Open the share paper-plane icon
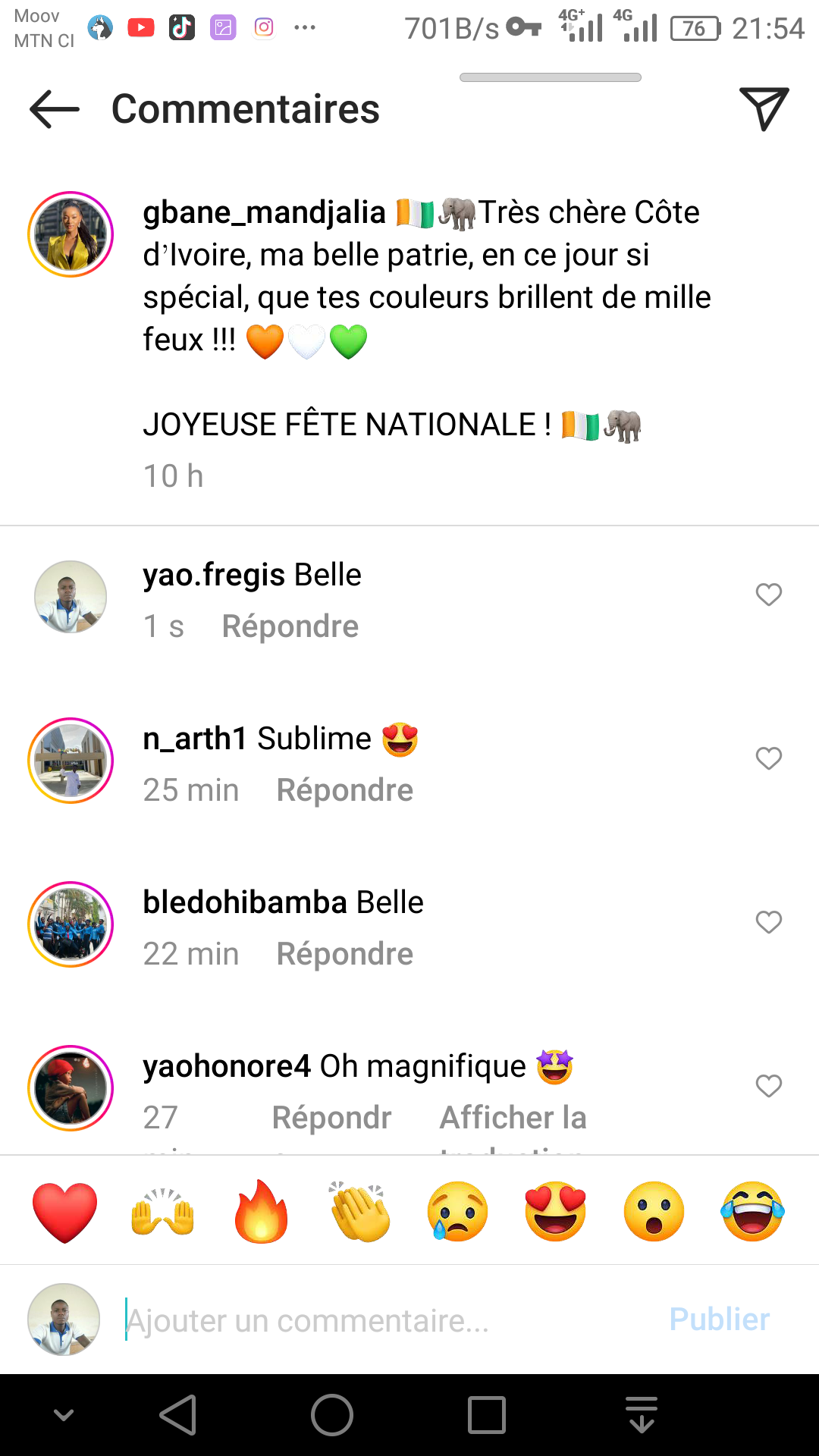Screen dimensions: 819x1456 click(x=764, y=108)
